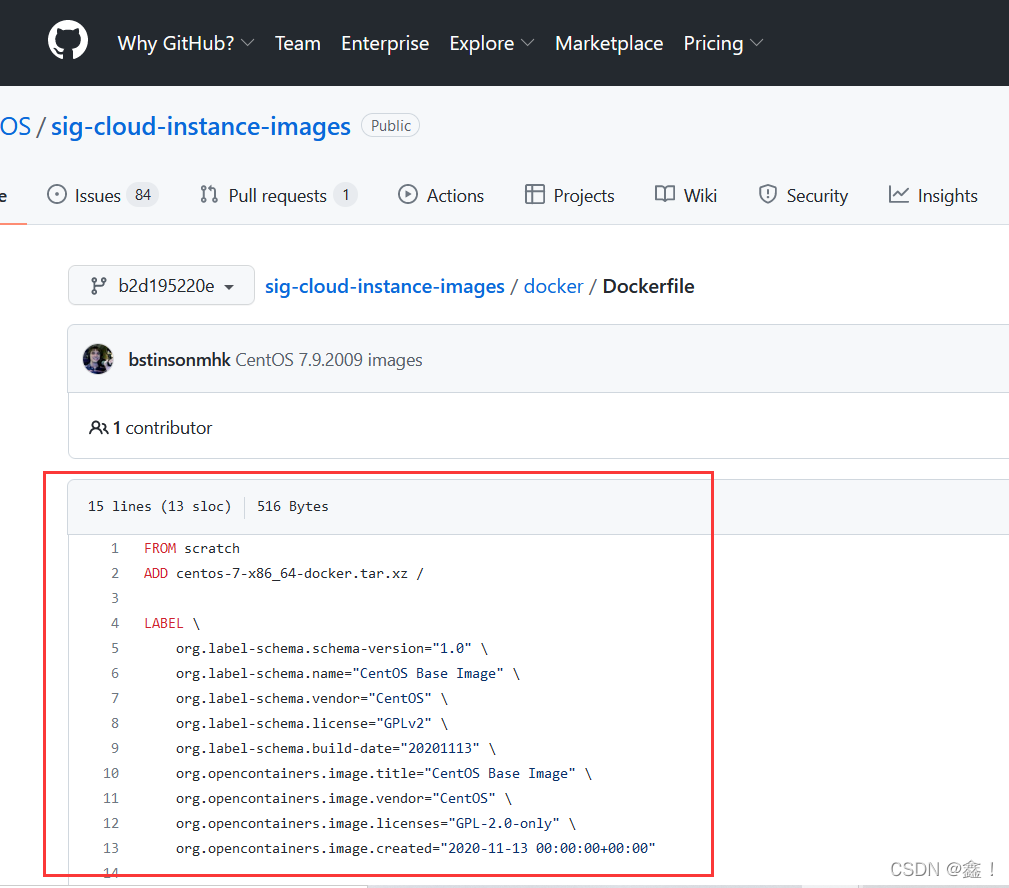
Task: Click the label-schema.name "CentOS Base Image" line
Action: 347,673
